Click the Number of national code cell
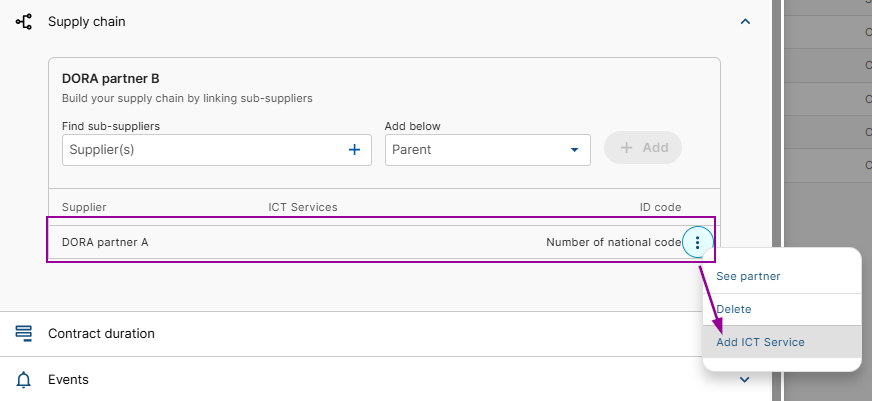Viewport: 872px width, 401px height. pos(612,242)
